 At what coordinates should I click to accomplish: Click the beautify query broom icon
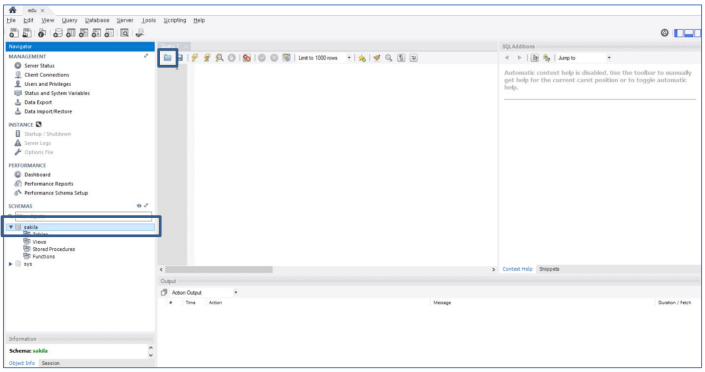[377, 58]
